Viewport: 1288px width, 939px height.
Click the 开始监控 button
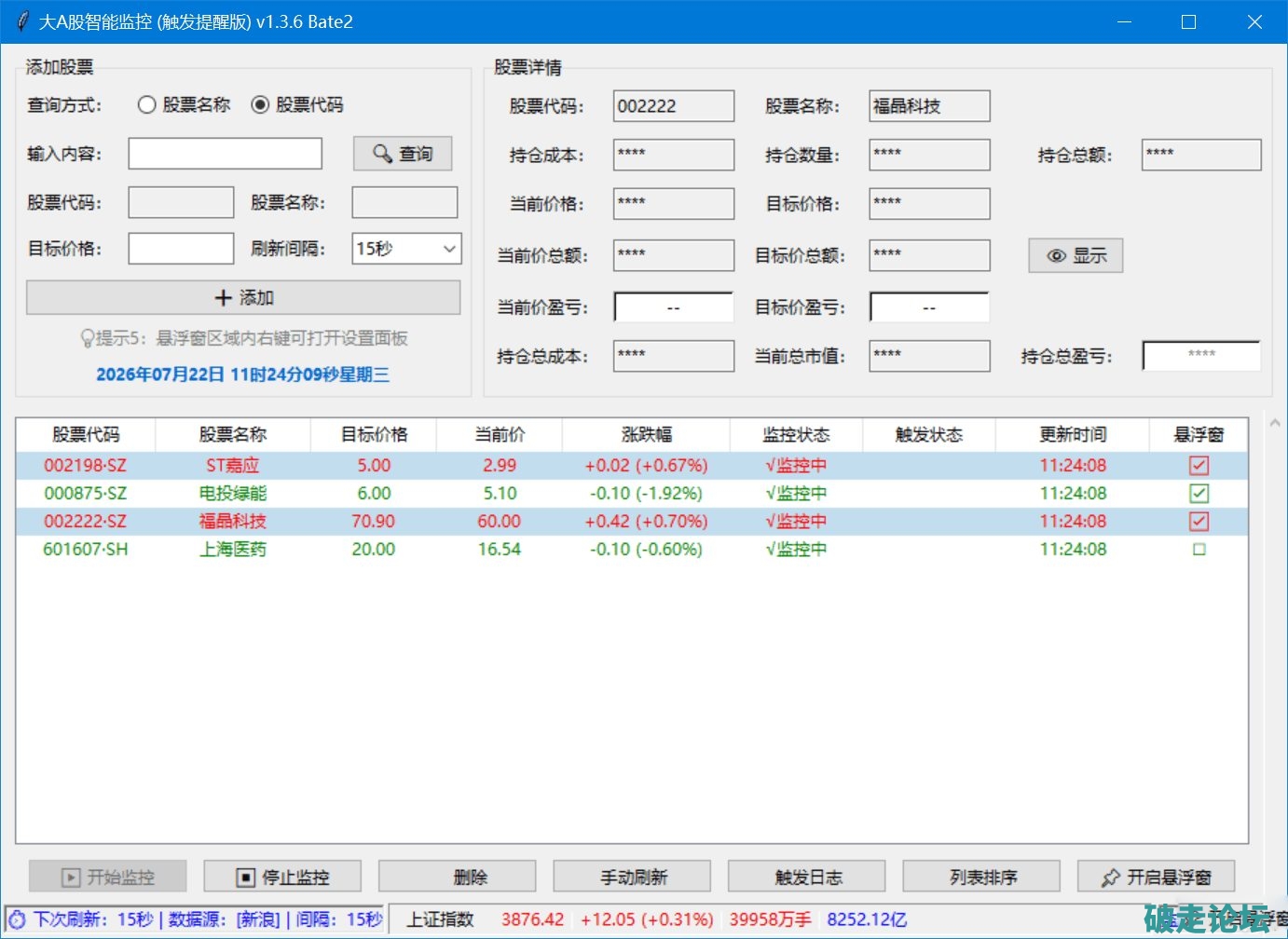108,877
